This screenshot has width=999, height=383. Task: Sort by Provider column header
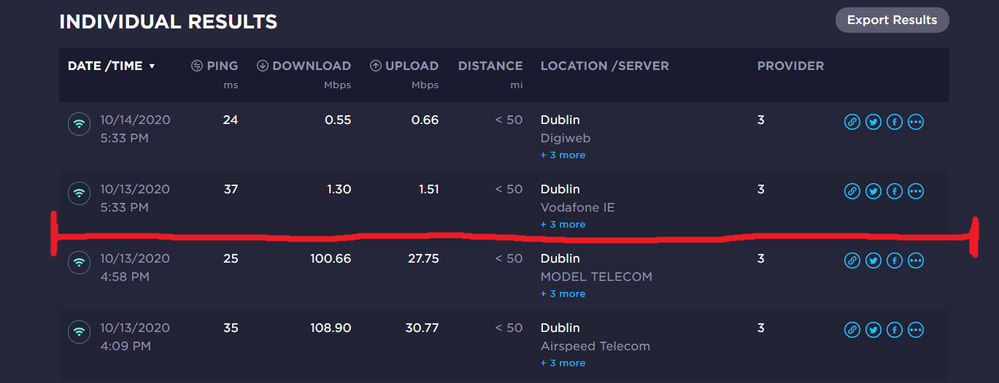pos(790,66)
